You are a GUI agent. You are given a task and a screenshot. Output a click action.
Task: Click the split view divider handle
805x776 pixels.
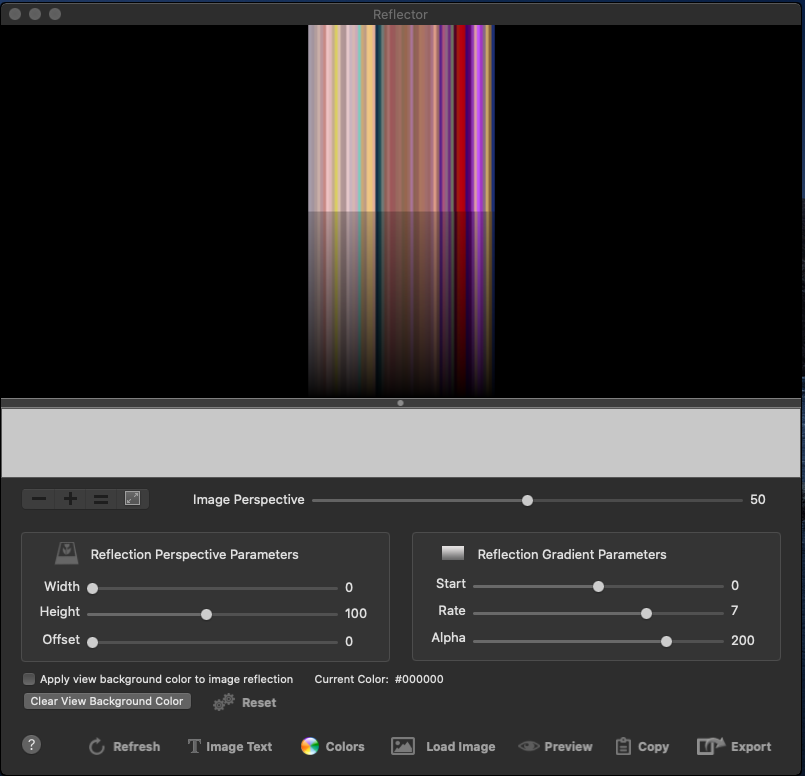coord(400,403)
